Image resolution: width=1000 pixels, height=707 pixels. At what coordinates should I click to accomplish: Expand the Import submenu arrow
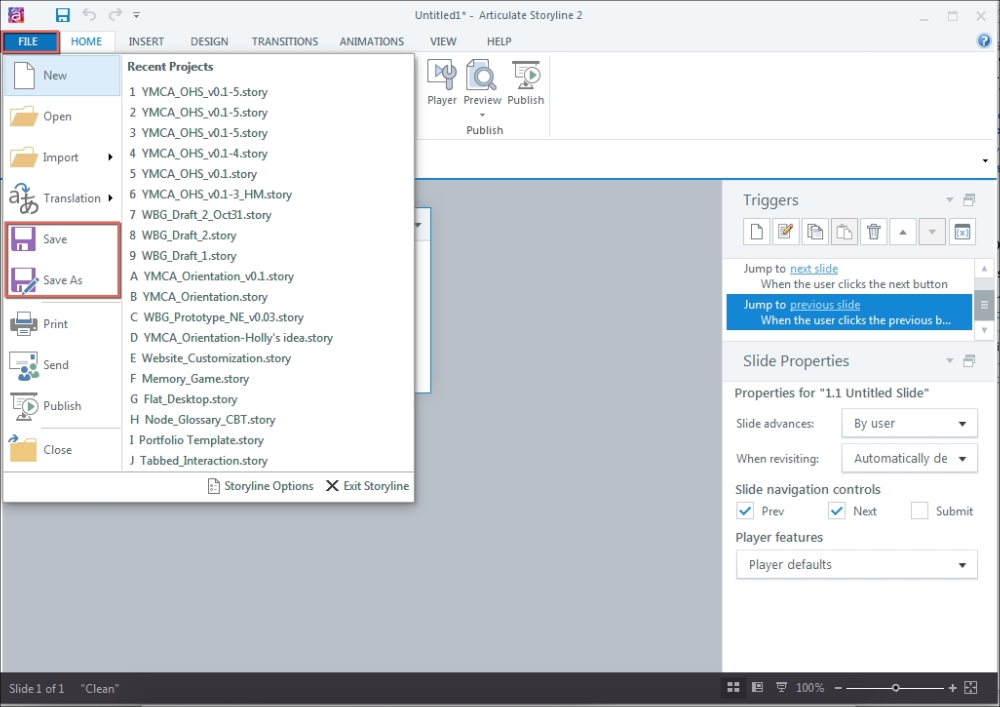point(110,157)
